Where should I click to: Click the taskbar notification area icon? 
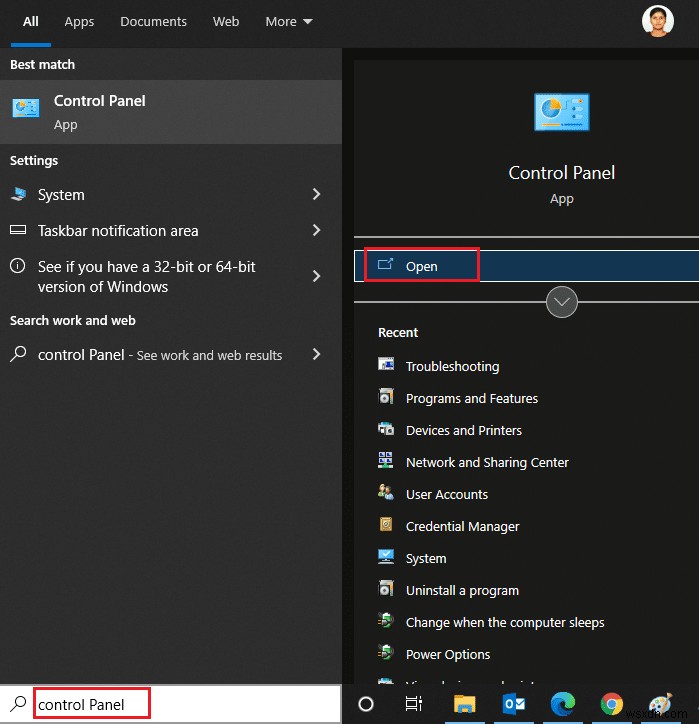point(18,229)
